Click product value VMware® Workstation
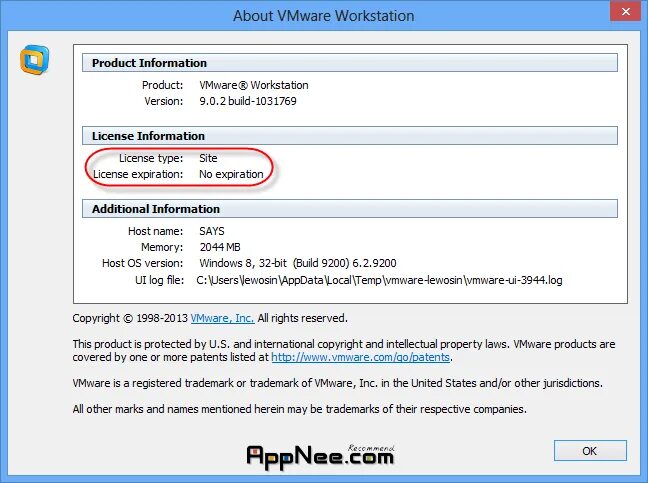 (x=254, y=85)
